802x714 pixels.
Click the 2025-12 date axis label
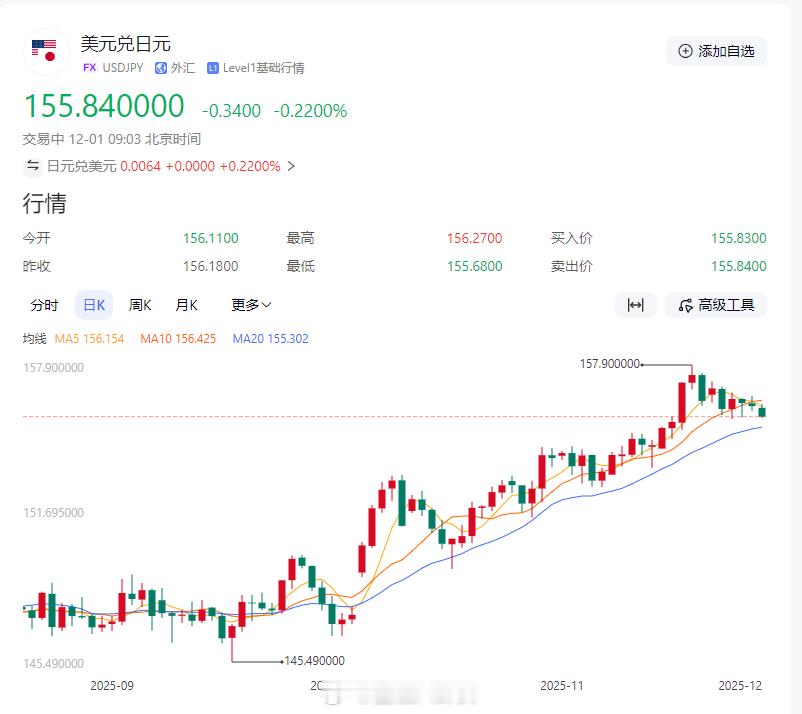tap(740, 686)
